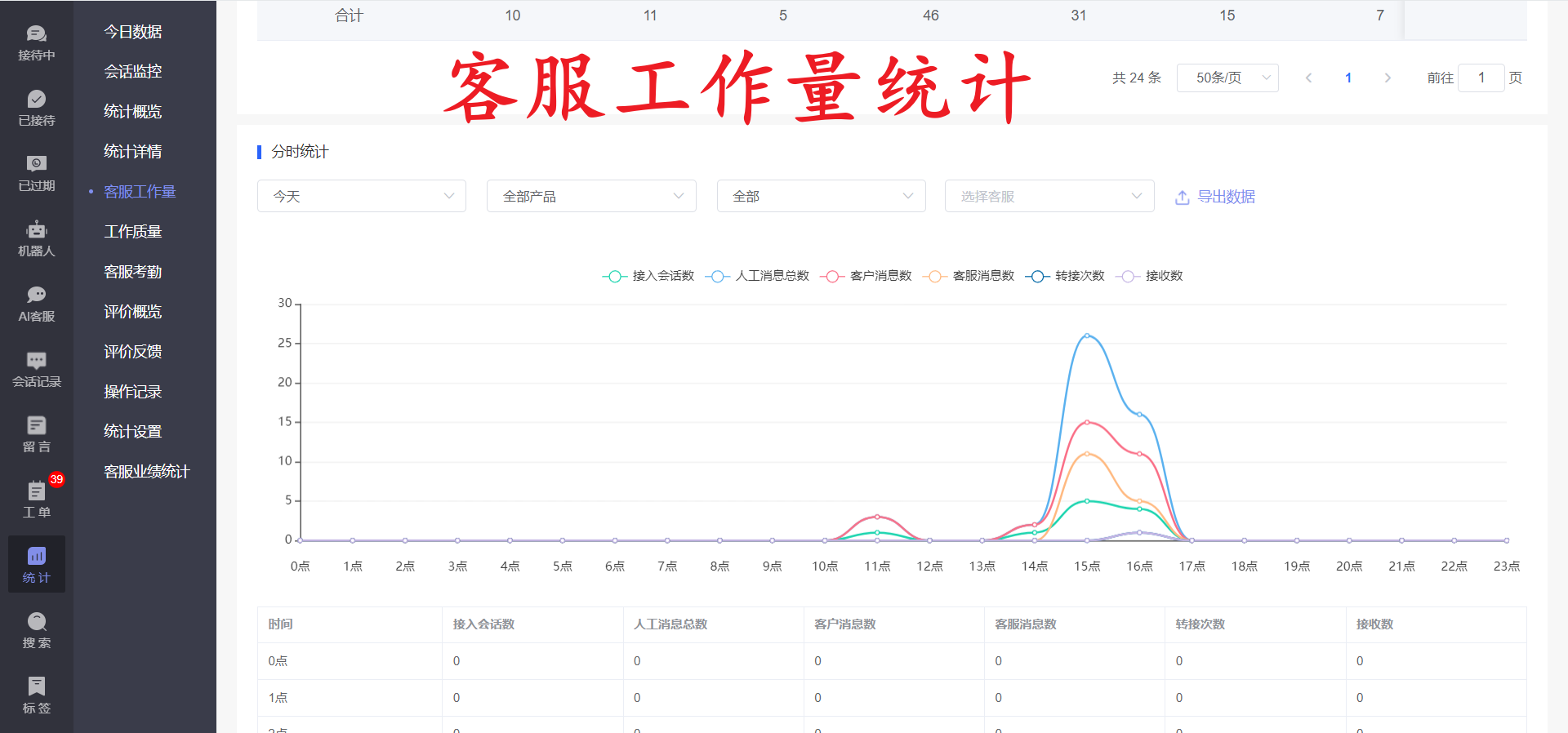Open 操作记录 menu item
Screen dimensions: 1568x733
(133, 392)
